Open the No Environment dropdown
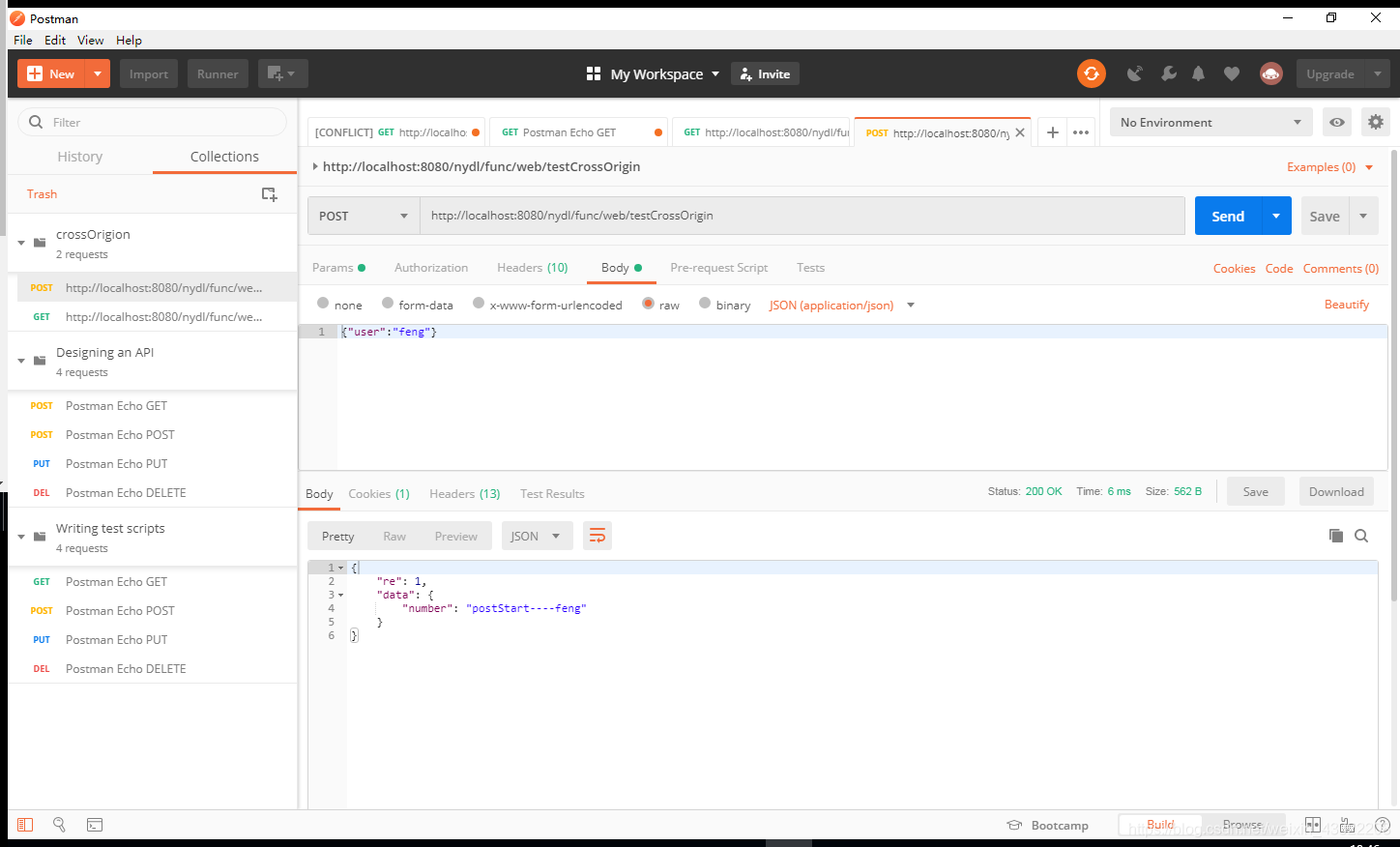The height and width of the screenshot is (847, 1400). [x=1210, y=122]
